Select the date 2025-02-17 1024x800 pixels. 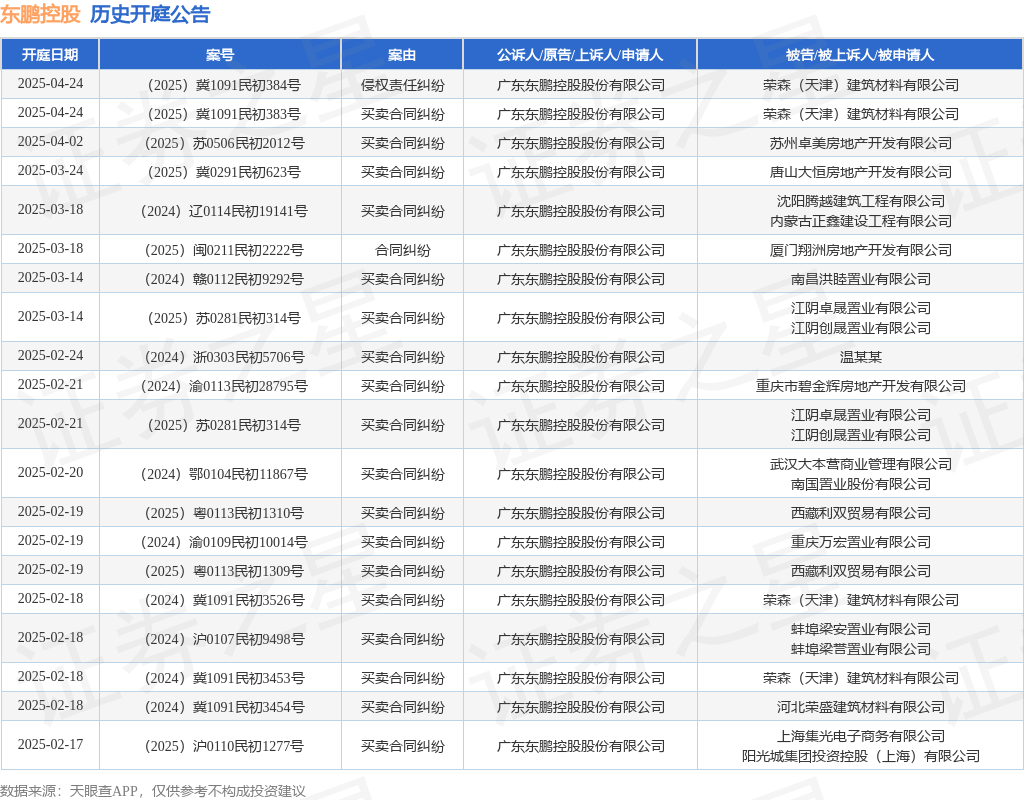pos(50,744)
